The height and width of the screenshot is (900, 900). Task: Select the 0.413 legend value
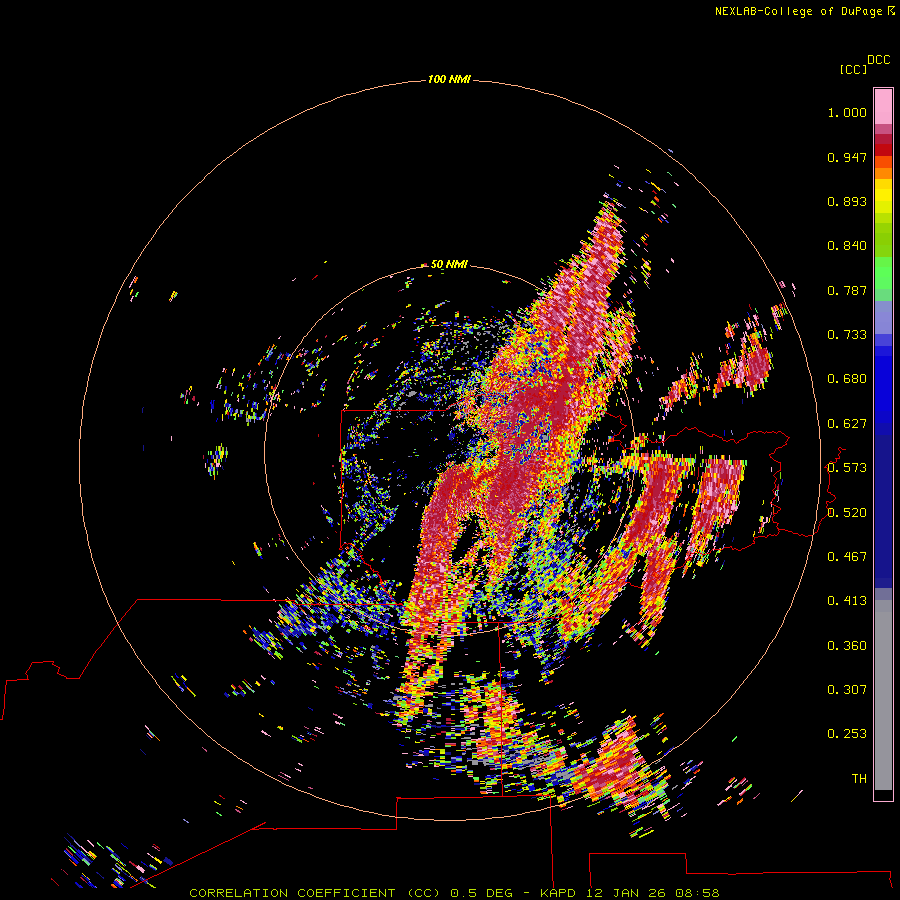[847, 601]
